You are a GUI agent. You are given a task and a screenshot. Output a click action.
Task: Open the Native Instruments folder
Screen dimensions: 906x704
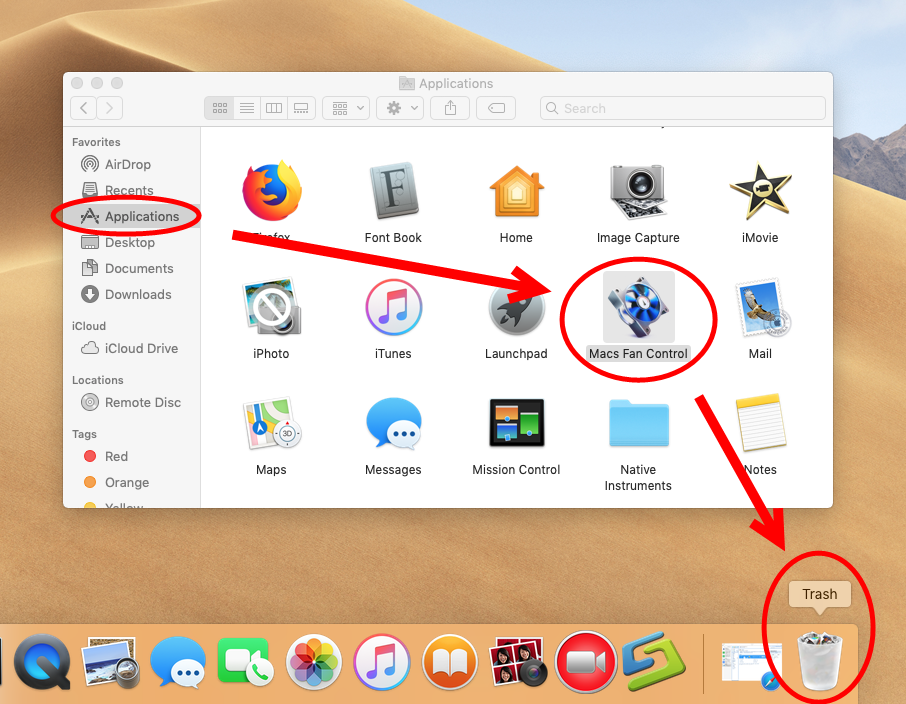638,423
